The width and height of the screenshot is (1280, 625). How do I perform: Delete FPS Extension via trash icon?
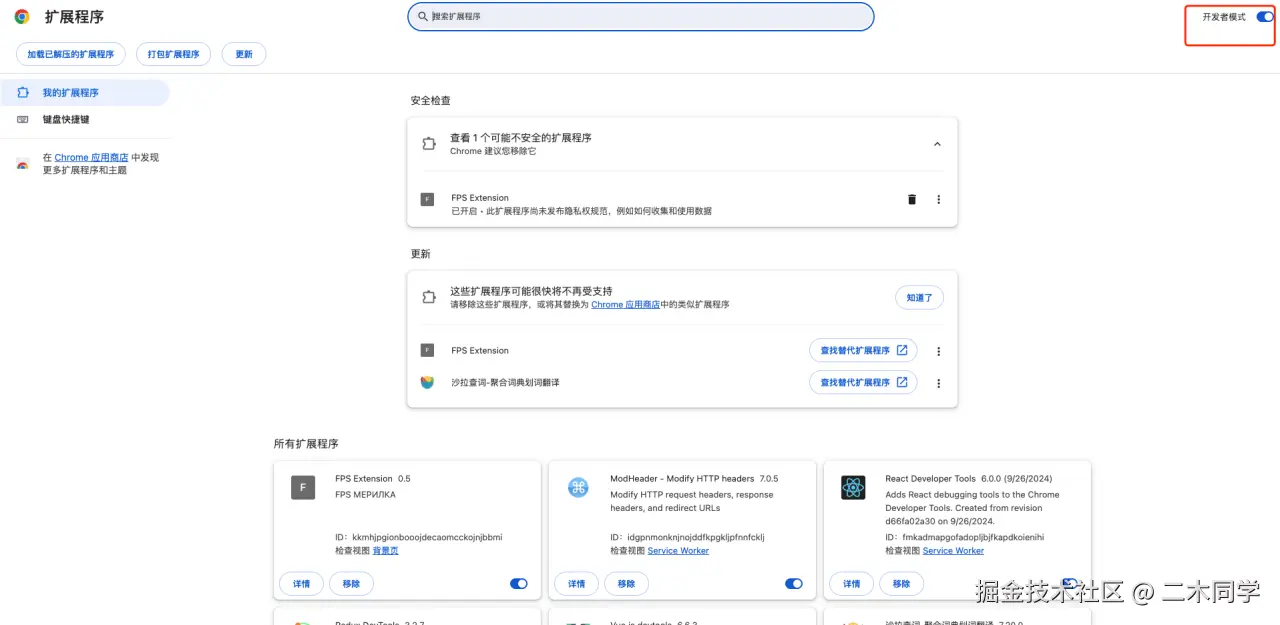point(911,199)
